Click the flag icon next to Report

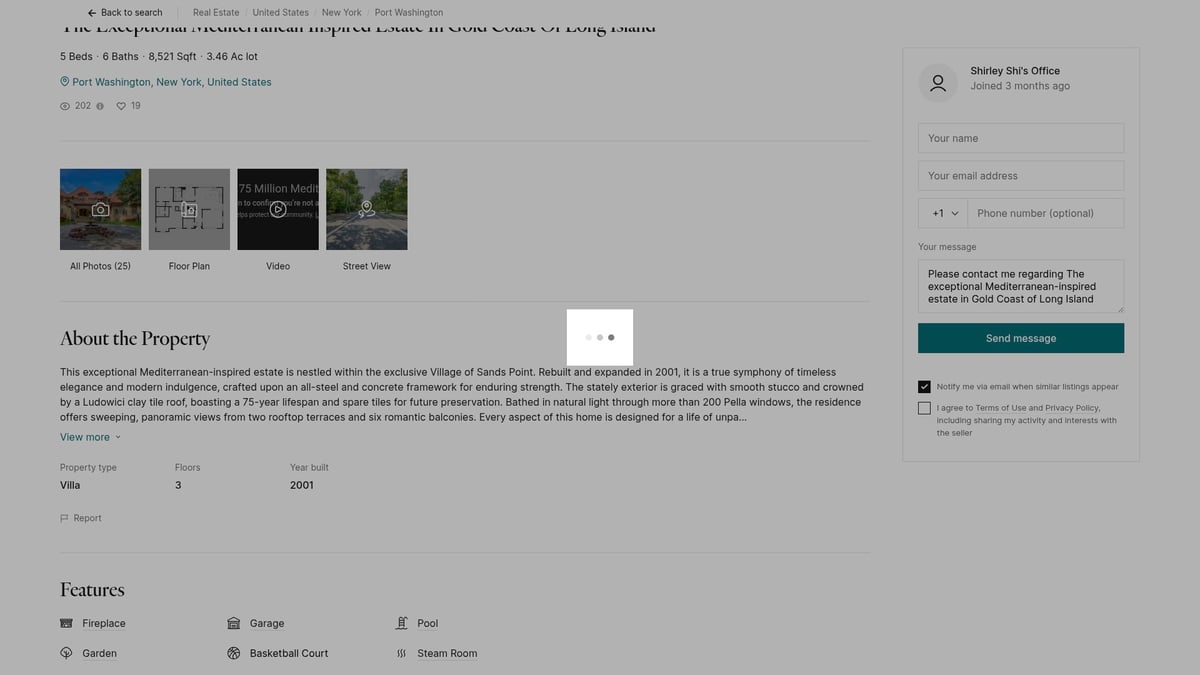(x=65, y=518)
